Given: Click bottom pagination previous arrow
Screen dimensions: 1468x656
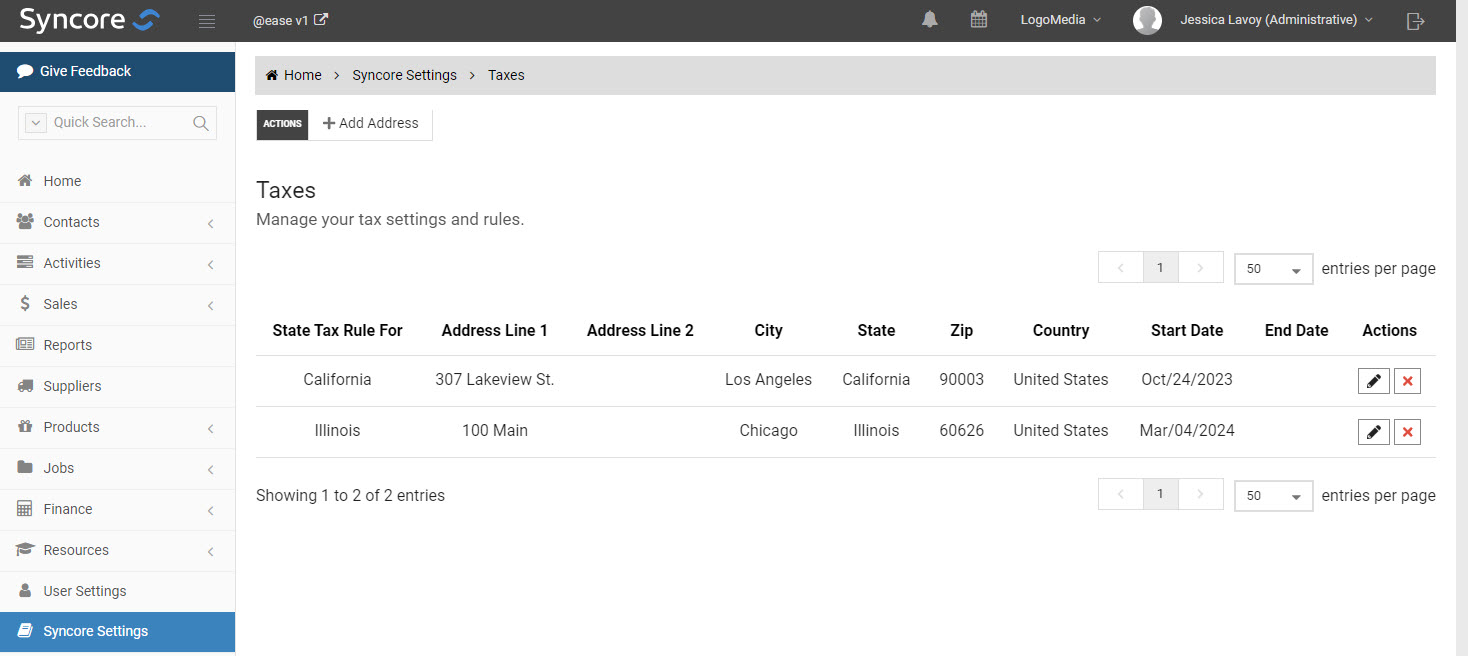Looking at the screenshot, I should pos(1121,494).
